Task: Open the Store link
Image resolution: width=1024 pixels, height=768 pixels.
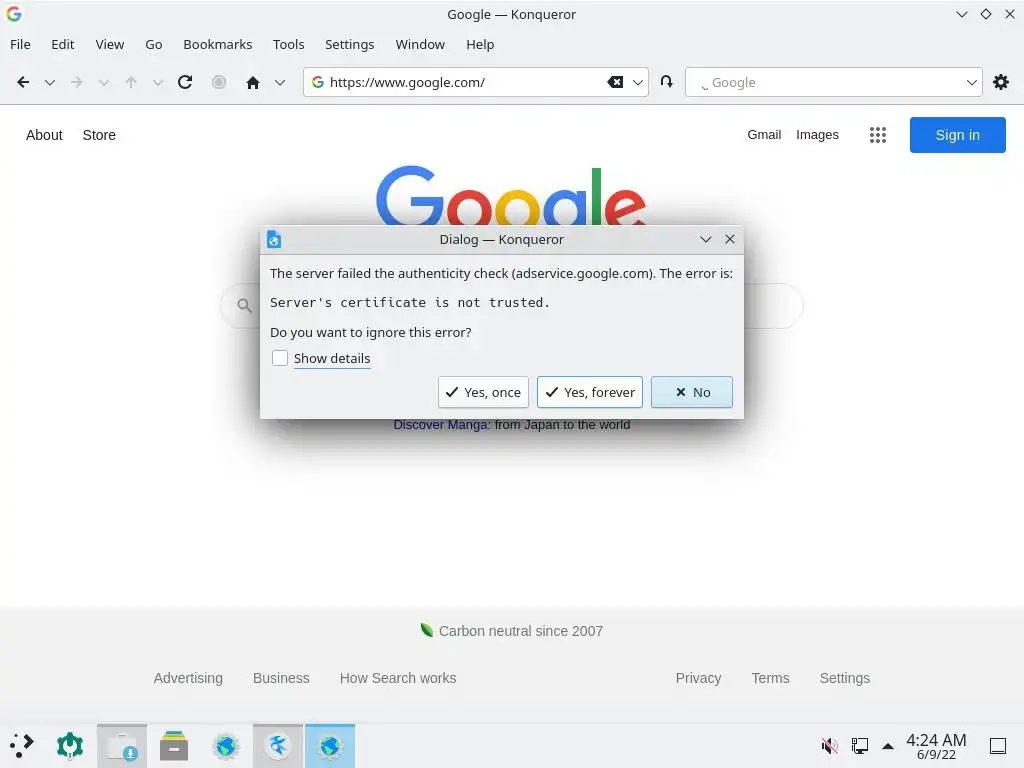Action: click(x=99, y=135)
